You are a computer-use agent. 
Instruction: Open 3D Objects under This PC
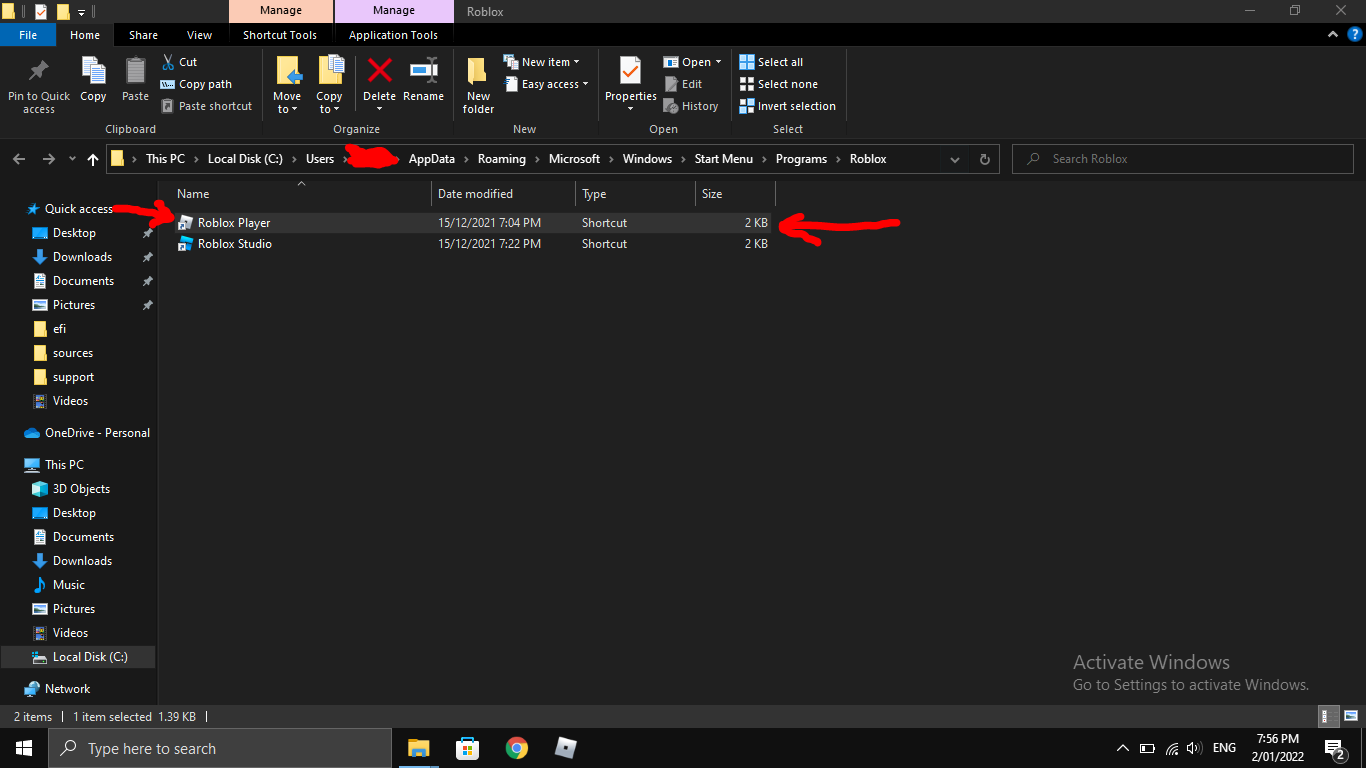pyautogui.click(x=81, y=489)
